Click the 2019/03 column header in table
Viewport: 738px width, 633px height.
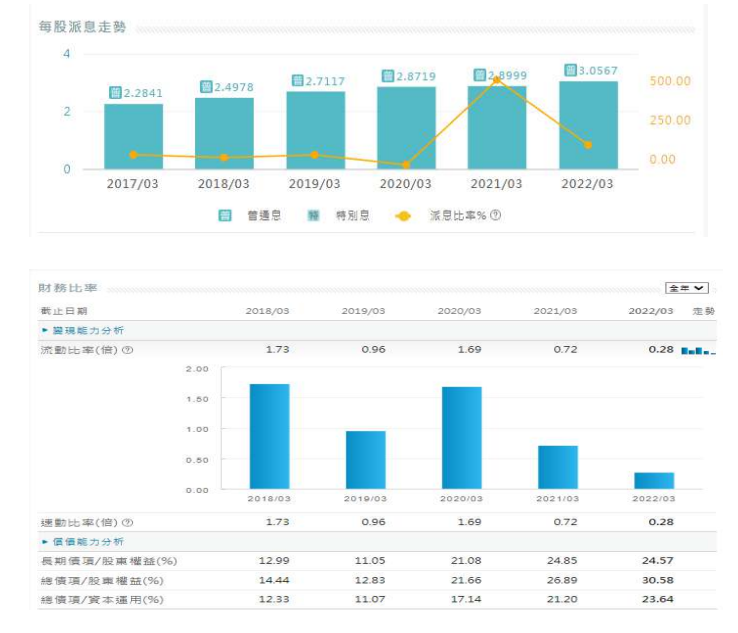pos(363,311)
